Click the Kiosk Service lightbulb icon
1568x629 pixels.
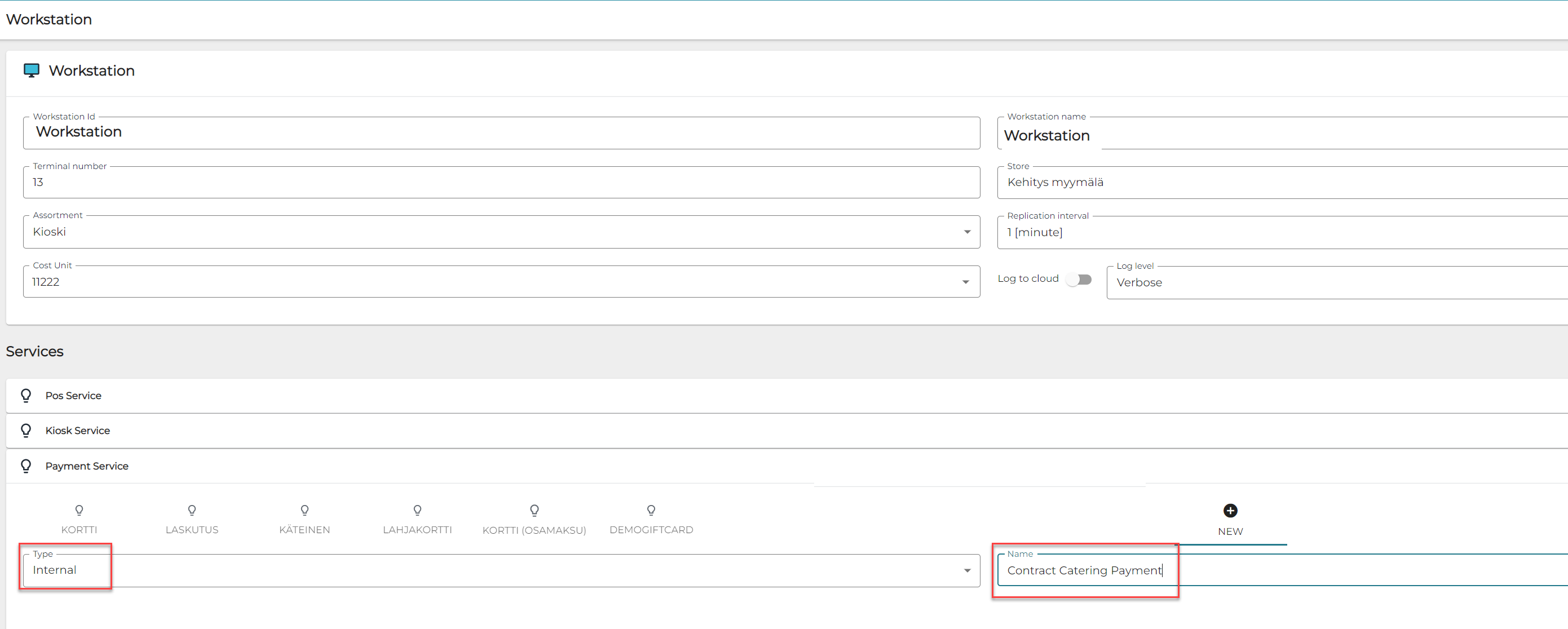click(x=25, y=431)
